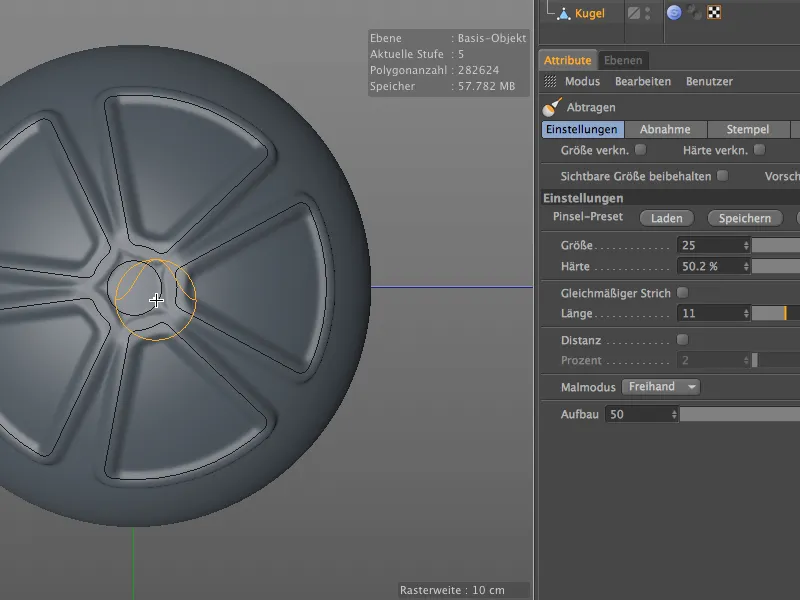
Task: Click the Kugel sphere object icon
Action: (564, 14)
